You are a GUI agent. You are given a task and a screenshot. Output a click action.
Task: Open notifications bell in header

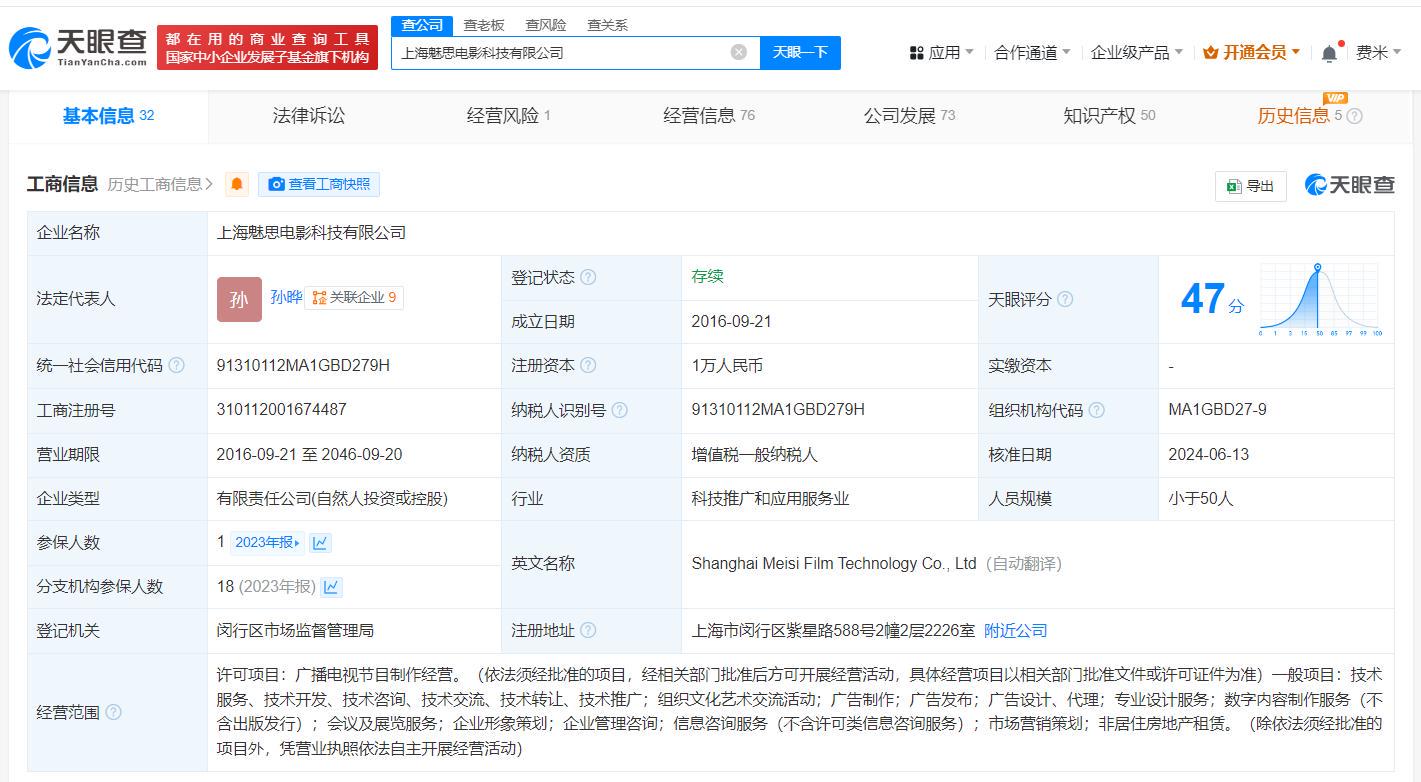1329,53
